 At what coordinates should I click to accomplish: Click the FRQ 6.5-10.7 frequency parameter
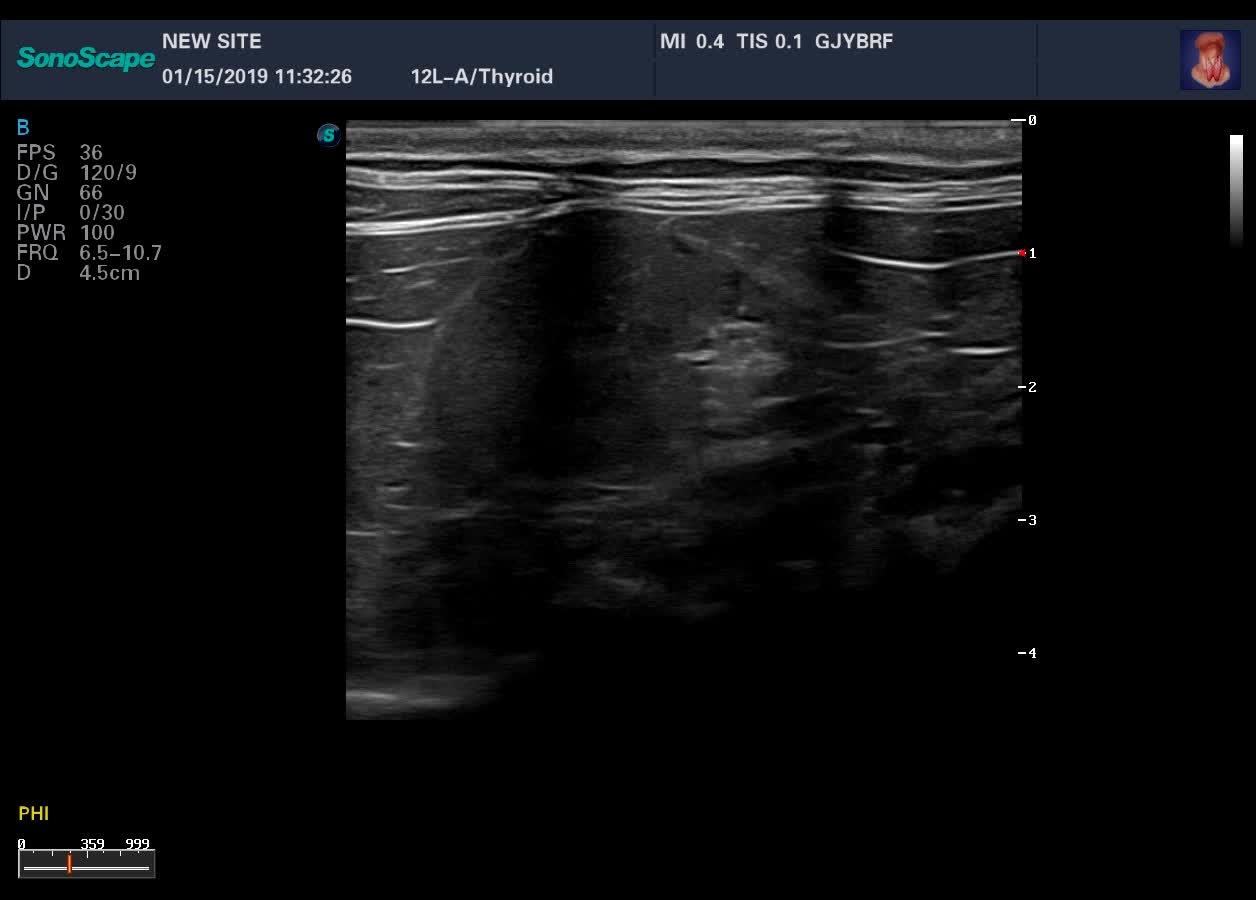[89, 253]
